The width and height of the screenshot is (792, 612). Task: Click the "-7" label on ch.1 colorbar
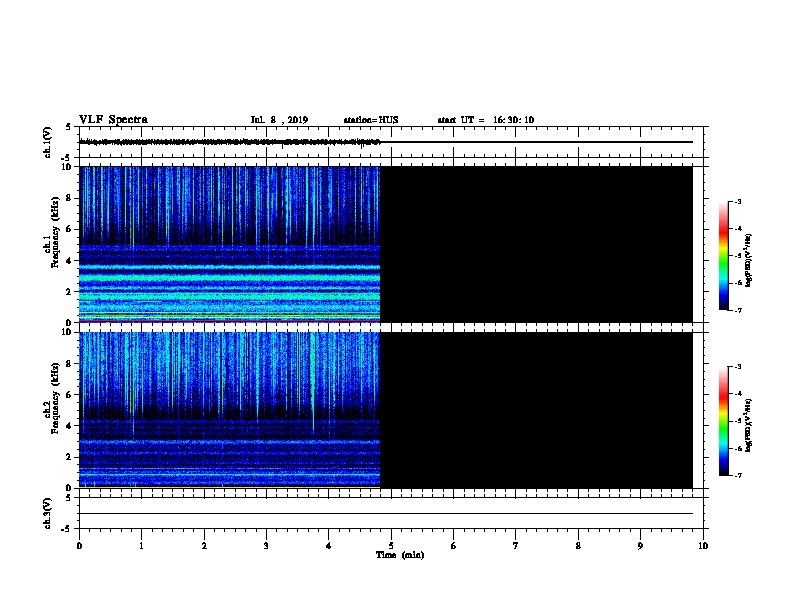[x=738, y=310]
